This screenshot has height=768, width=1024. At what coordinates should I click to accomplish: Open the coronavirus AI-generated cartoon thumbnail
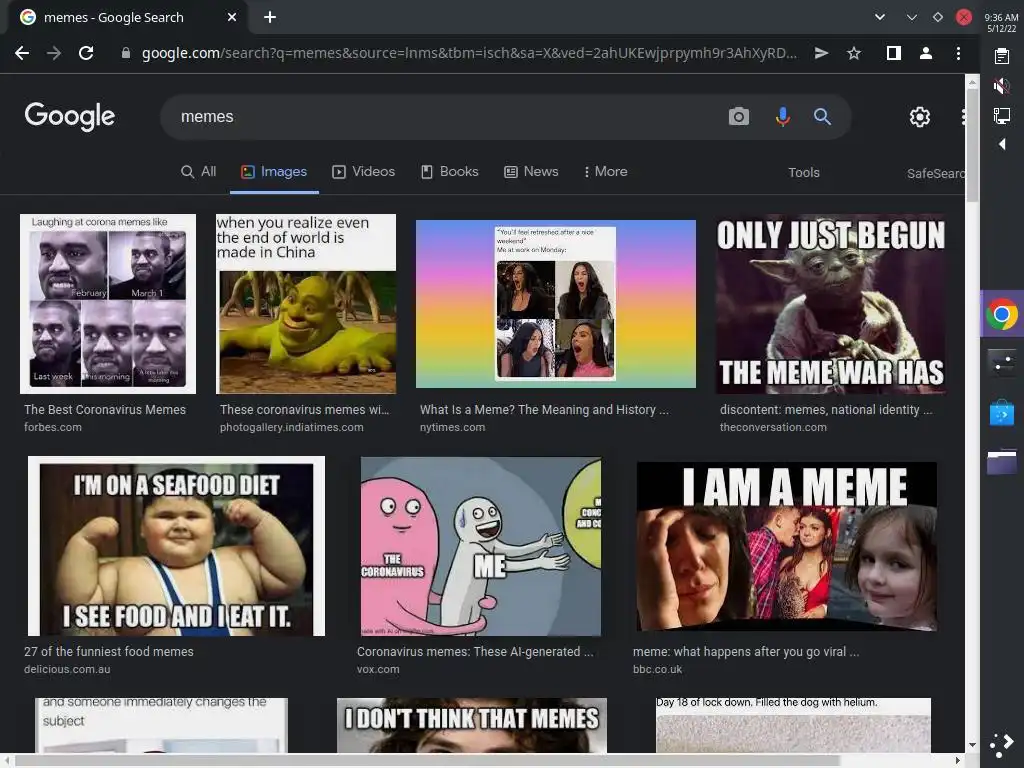(x=481, y=546)
